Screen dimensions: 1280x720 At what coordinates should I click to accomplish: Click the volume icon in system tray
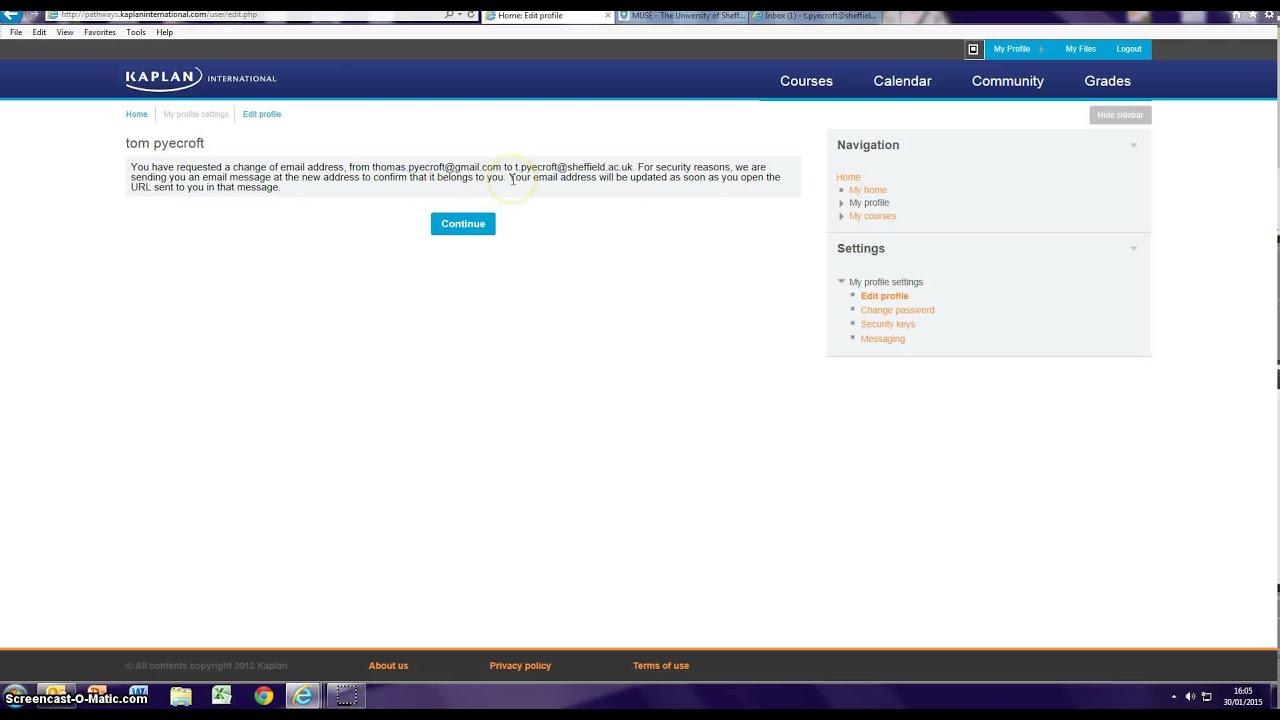[1190, 696]
